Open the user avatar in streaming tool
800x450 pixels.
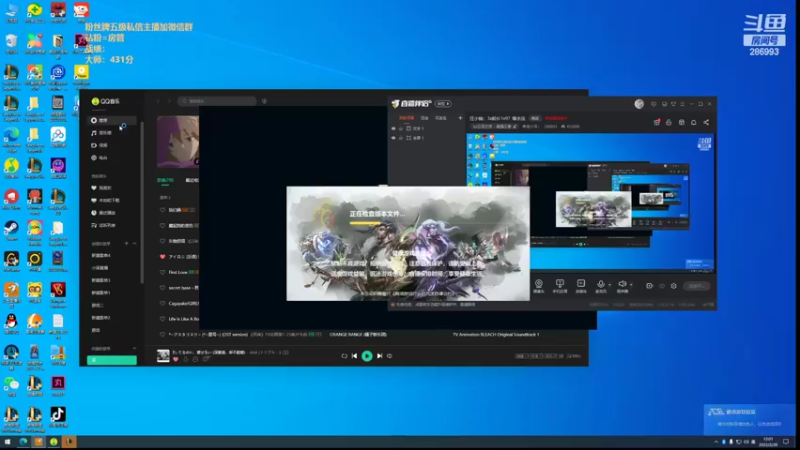pos(639,104)
